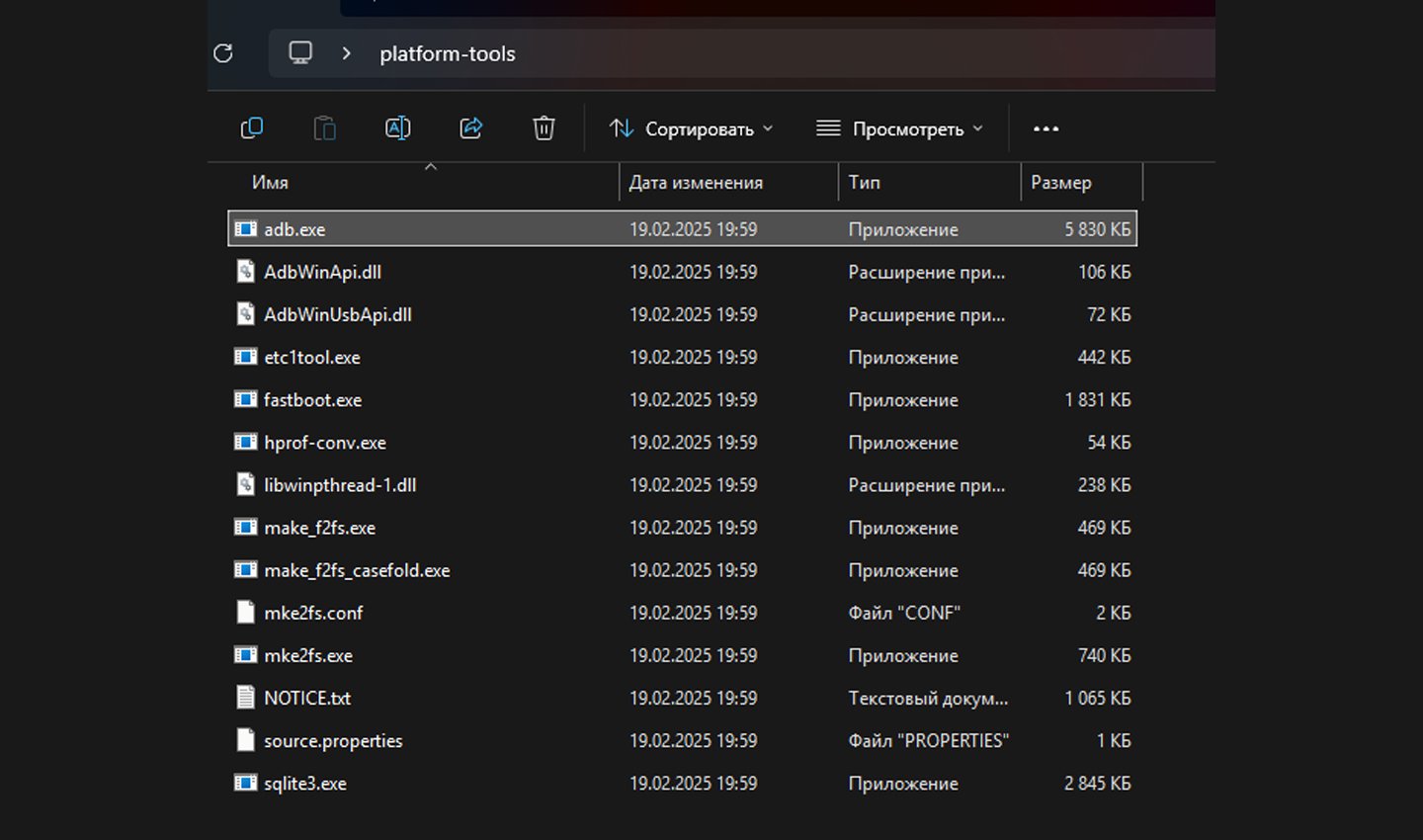Image resolution: width=1423 pixels, height=840 pixels.
Task: Click the 1 КБ size of source.properties
Action: (1114, 740)
